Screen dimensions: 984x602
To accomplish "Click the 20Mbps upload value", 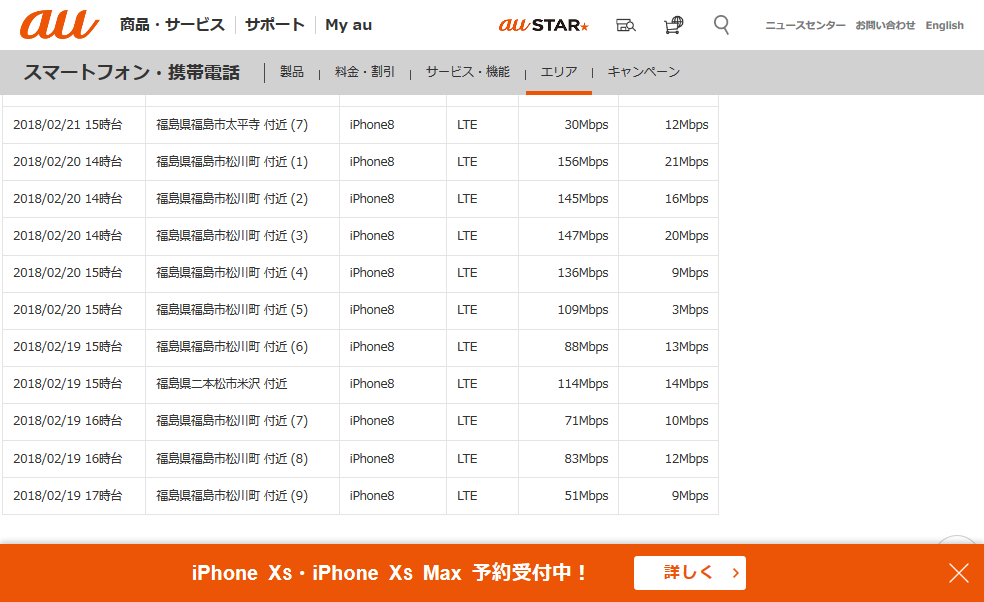I will [x=687, y=235].
